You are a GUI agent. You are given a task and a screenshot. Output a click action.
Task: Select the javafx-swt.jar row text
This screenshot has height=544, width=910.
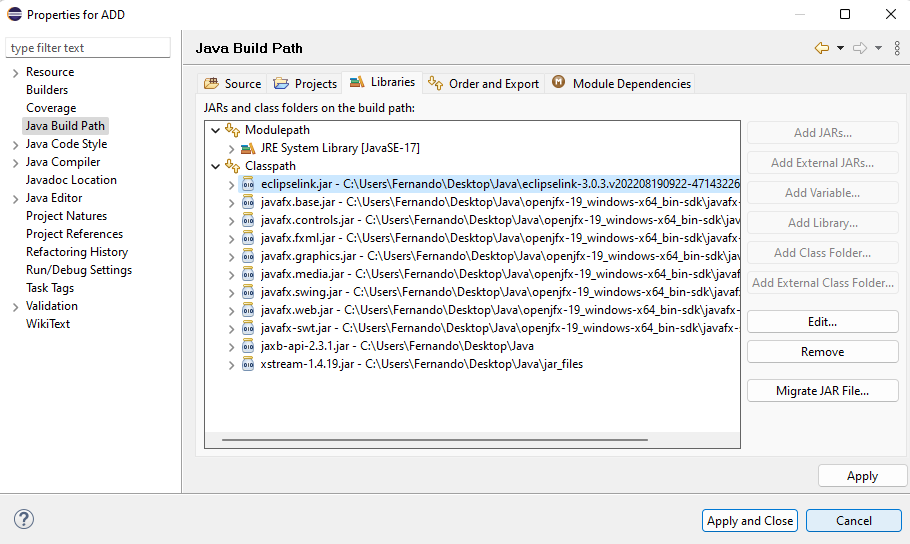point(500,328)
